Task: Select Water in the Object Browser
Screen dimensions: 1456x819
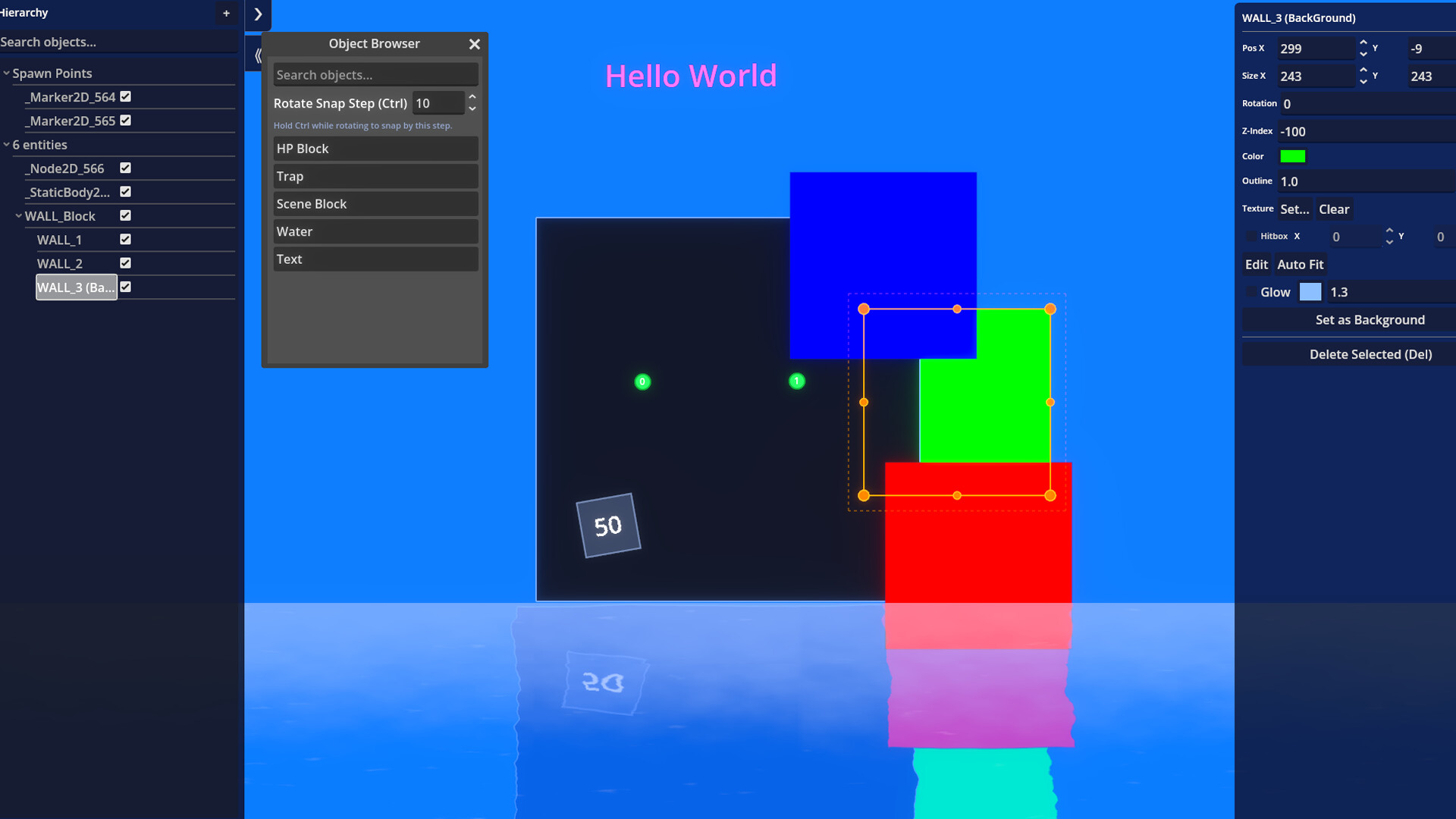Action: [x=375, y=231]
